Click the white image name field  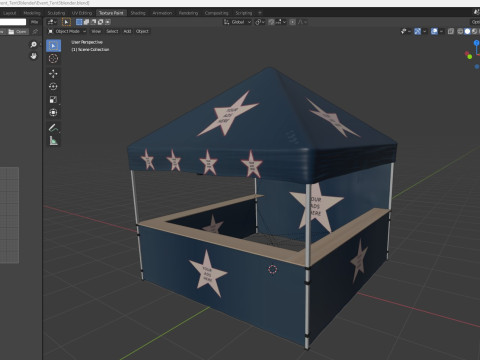(x=13, y=22)
